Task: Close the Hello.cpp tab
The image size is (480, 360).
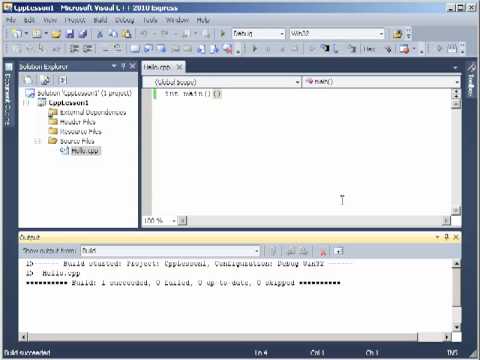Action: 179,67
